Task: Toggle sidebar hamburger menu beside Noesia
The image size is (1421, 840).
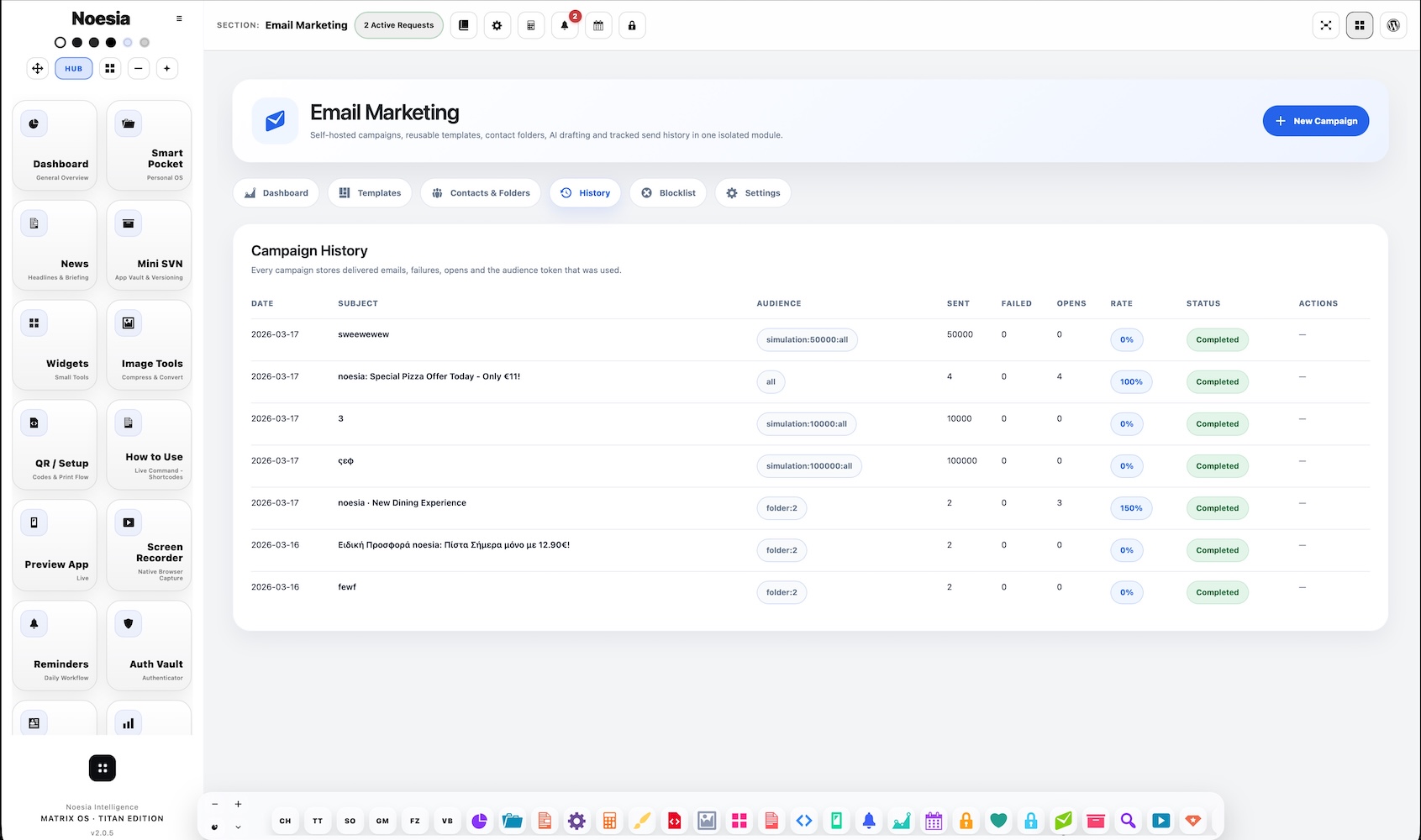Action: 179,18
